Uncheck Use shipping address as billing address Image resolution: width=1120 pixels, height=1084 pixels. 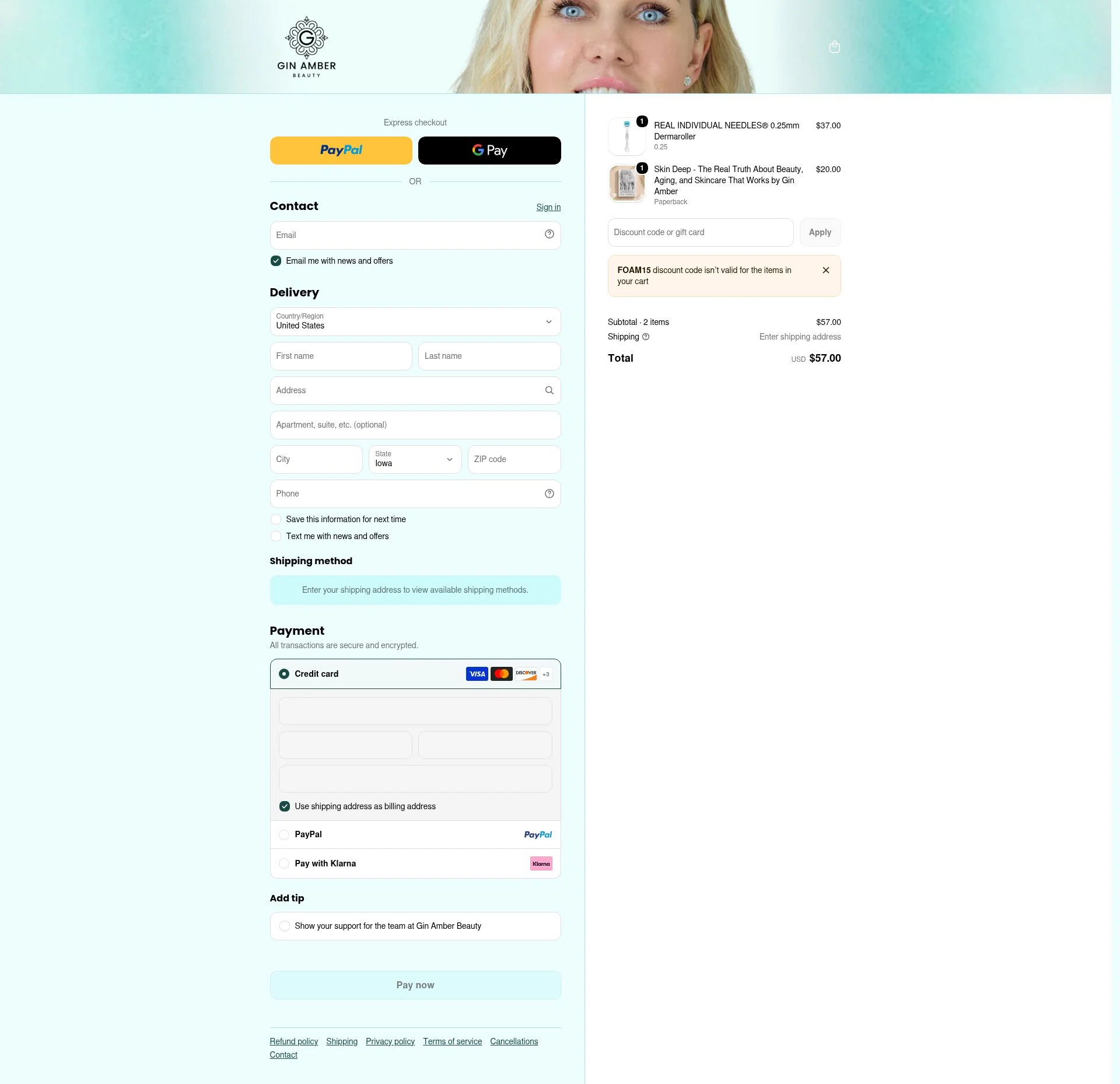click(x=285, y=807)
